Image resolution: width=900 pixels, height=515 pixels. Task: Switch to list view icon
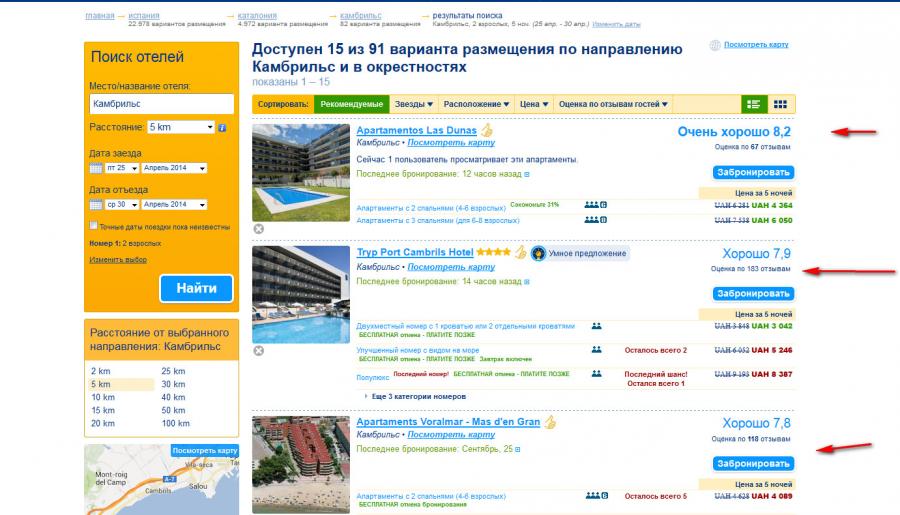point(754,104)
